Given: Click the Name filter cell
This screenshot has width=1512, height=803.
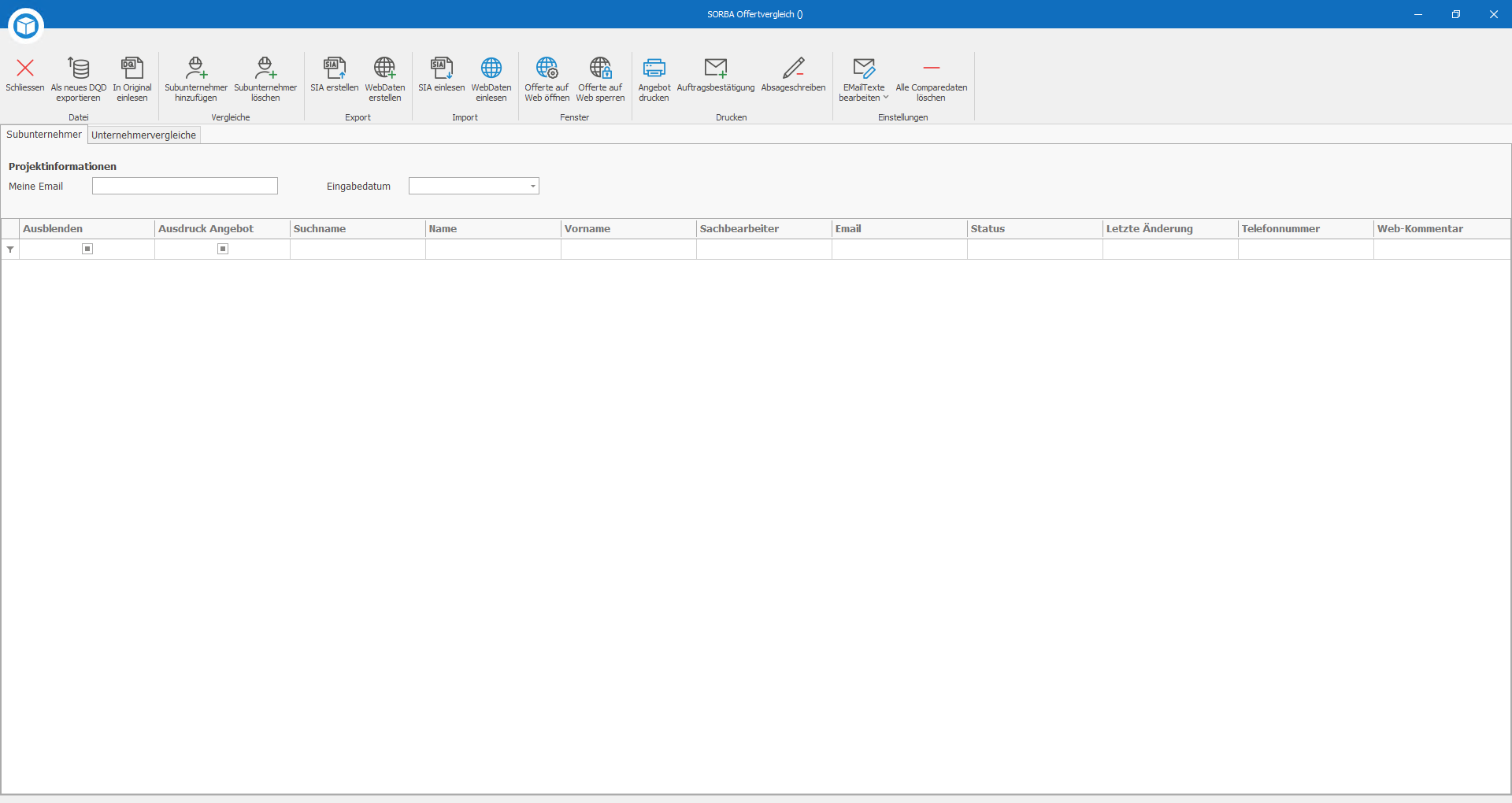Looking at the screenshot, I should (x=493, y=250).
